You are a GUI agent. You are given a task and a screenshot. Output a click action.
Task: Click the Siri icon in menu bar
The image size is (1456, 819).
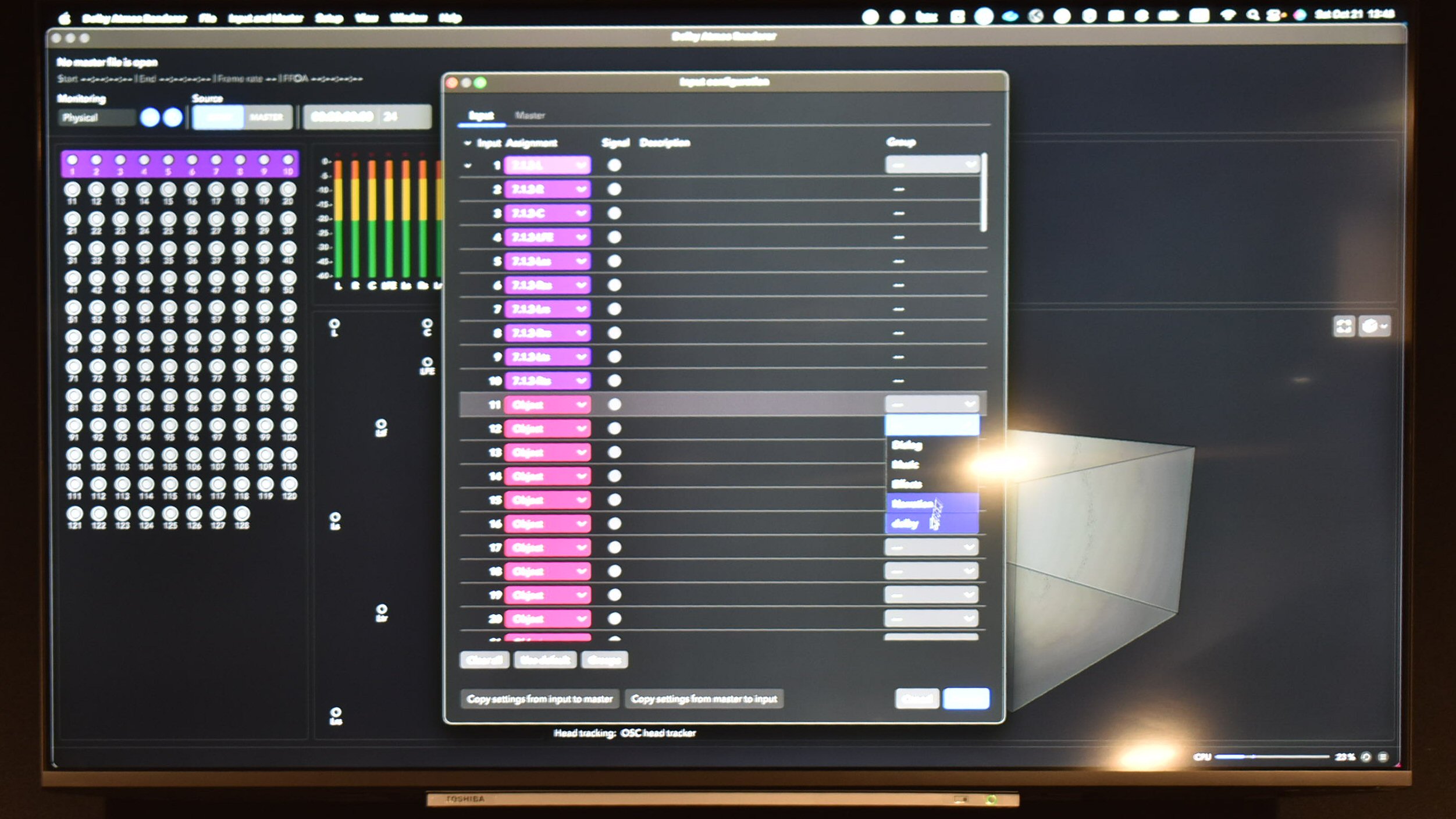pyautogui.click(x=1300, y=16)
